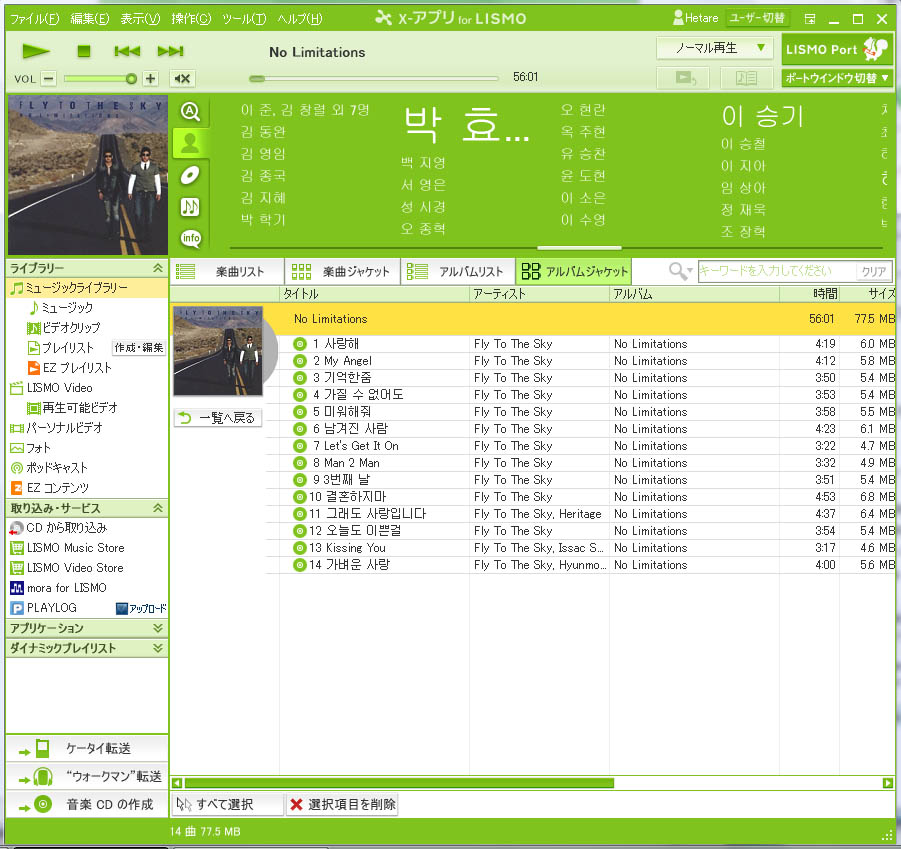
Task: Open the 編集(E) menu
Action: coord(90,19)
